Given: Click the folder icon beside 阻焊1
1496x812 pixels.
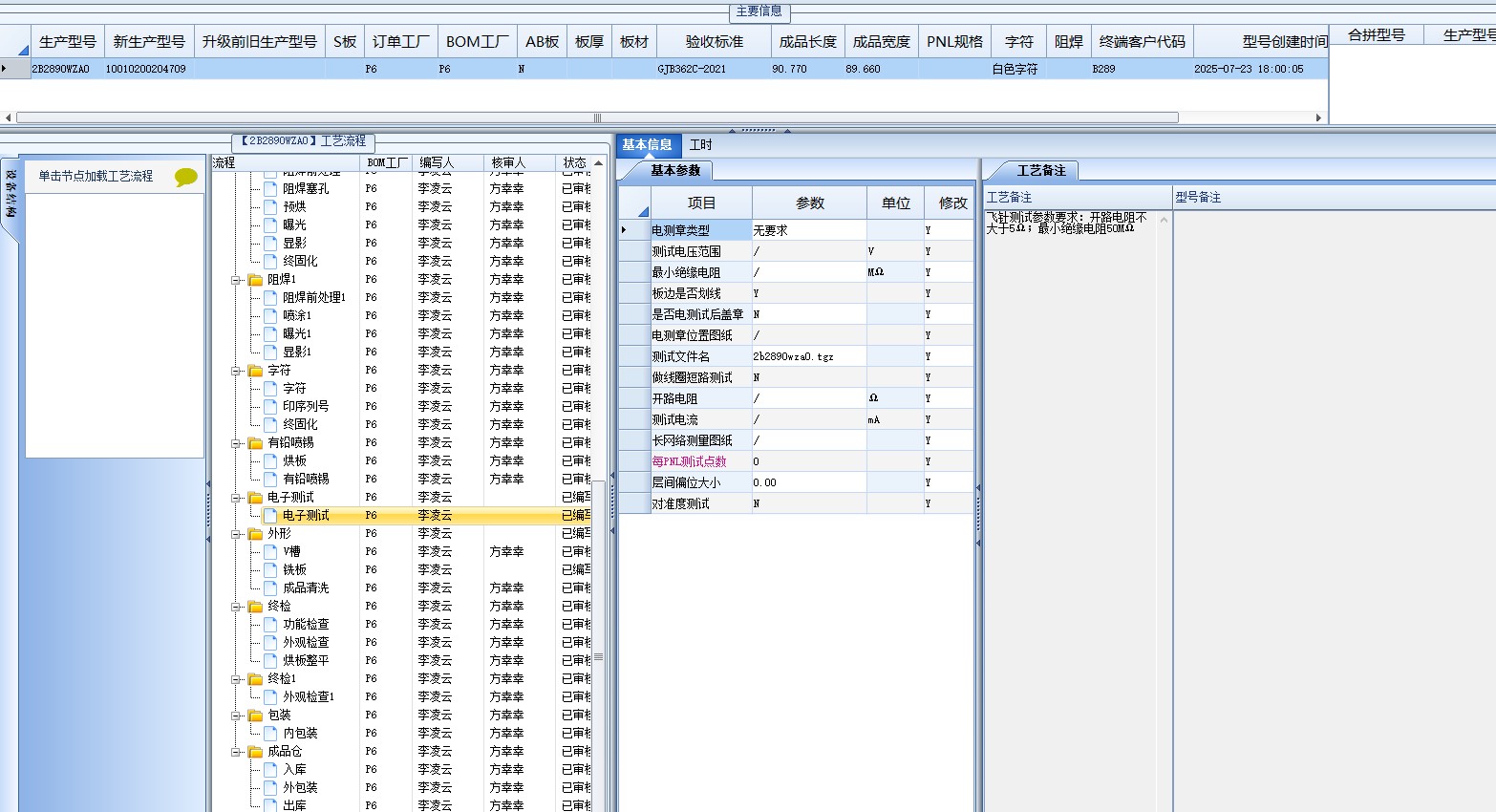Looking at the screenshot, I should pyautogui.click(x=255, y=280).
